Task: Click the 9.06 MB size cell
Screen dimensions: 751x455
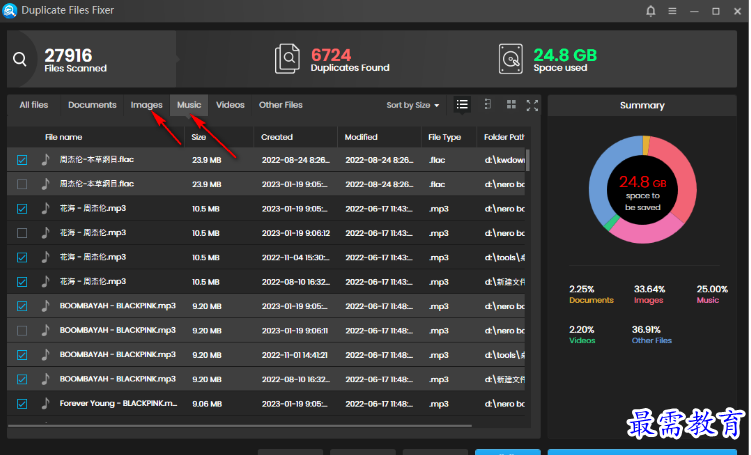Action: click(207, 404)
